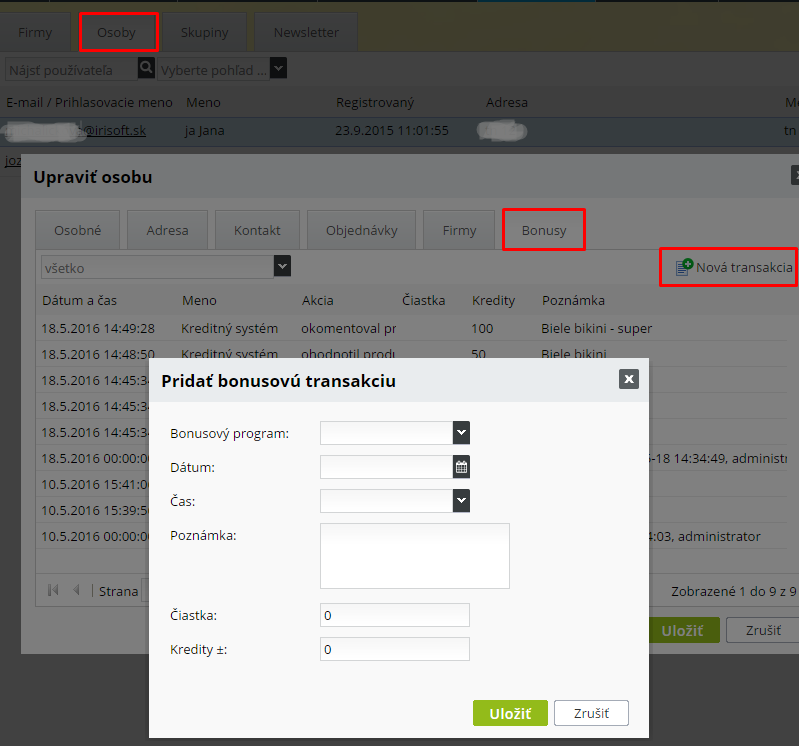Expand the všetko filter dropdown

[x=283, y=266]
